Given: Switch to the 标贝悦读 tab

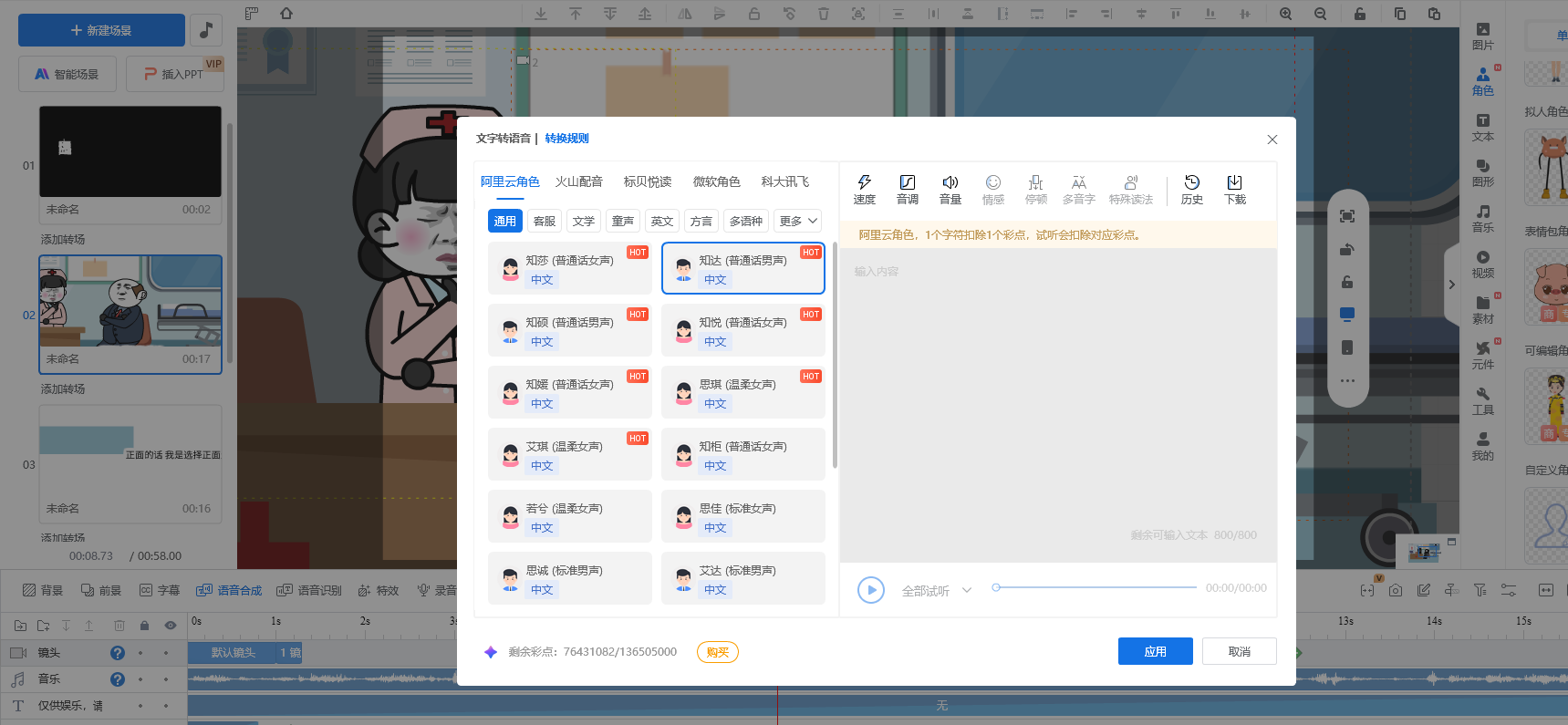Looking at the screenshot, I should pos(647,181).
